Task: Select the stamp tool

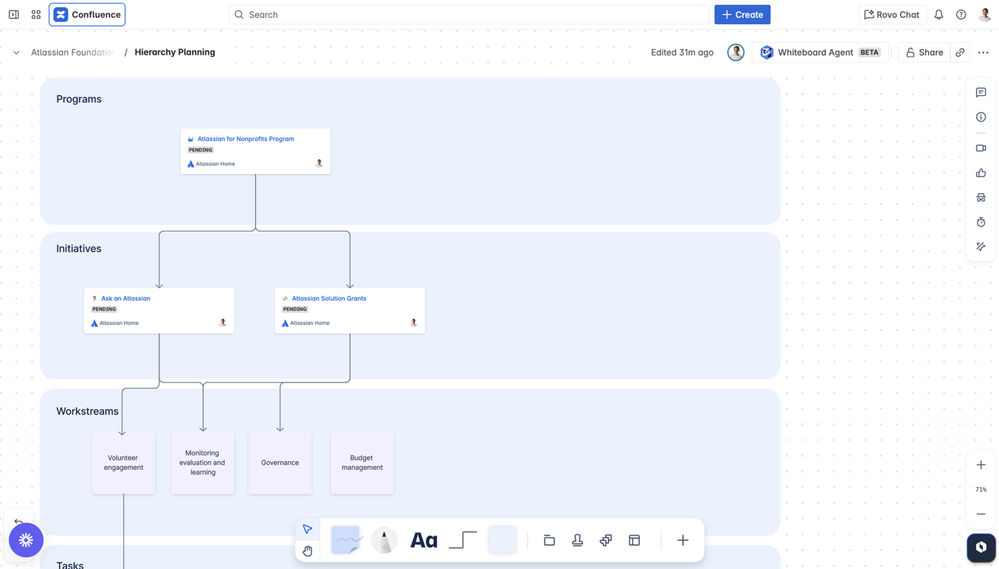Action: coord(577,540)
